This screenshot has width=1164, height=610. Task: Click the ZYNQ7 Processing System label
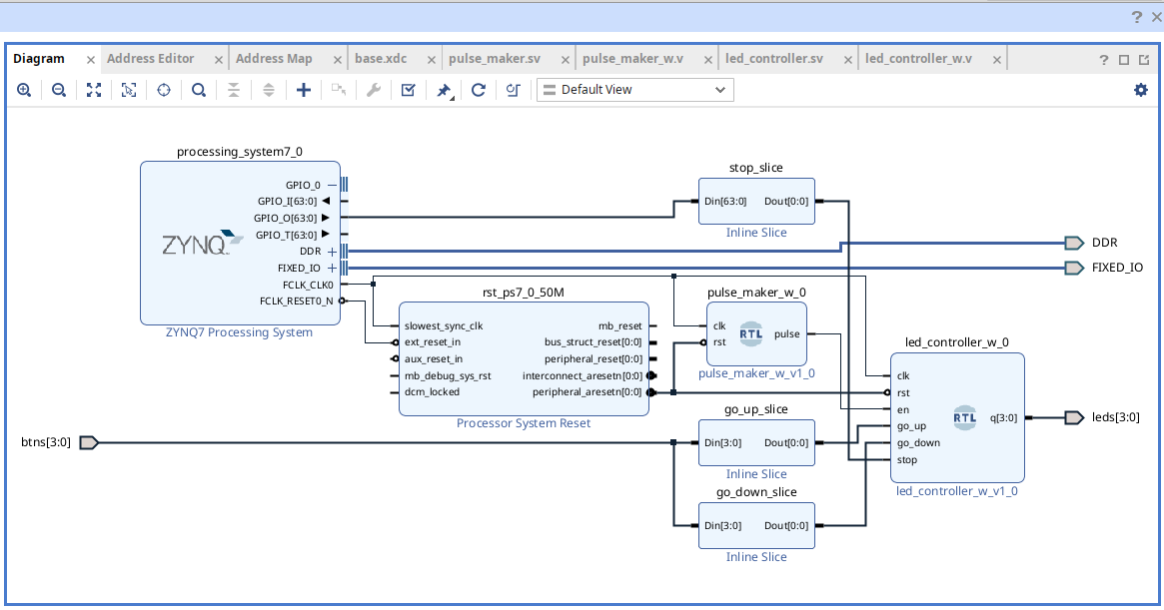239,332
